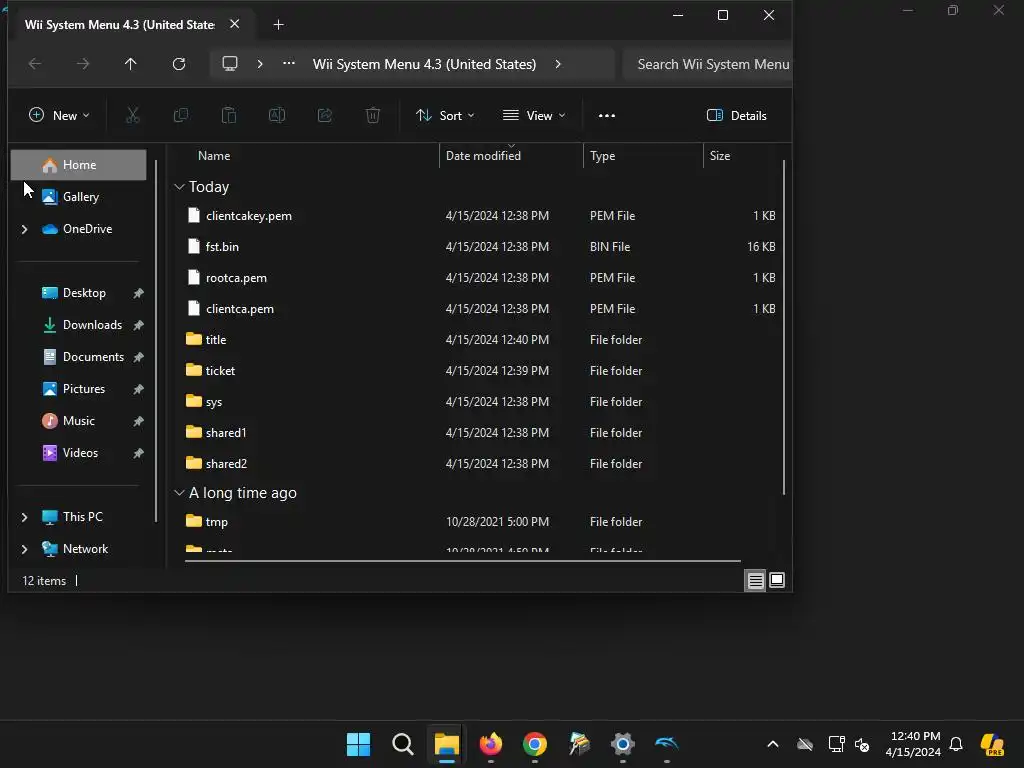The height and width of the screenshot is (768, 1024).
Task: Select Home in the navigation pane
Action: click(78, 165)
